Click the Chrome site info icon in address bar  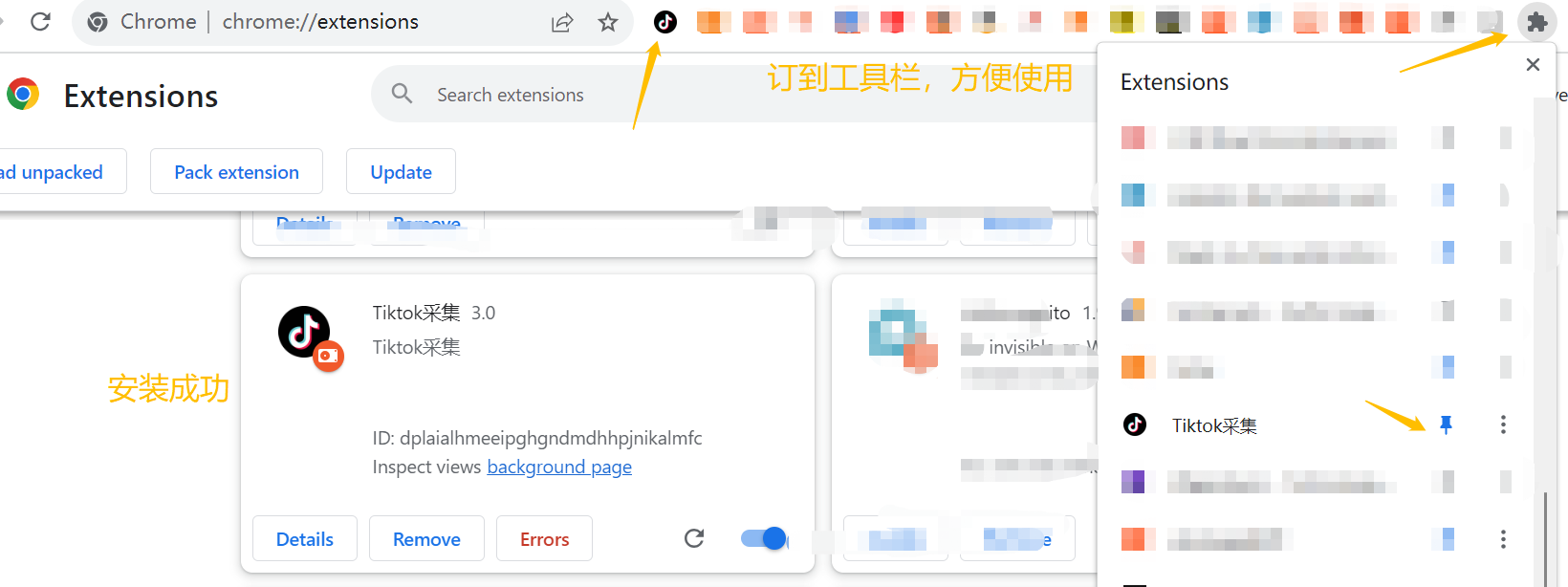click(97, 21)
